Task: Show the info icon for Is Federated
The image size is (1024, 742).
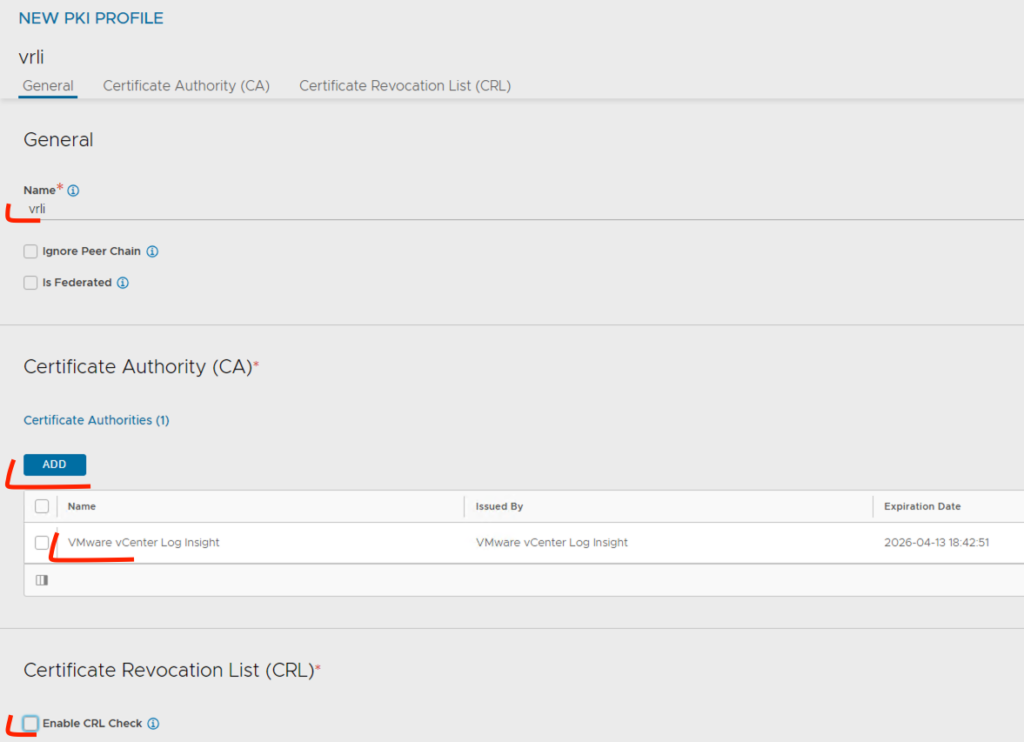Action: (x=123, y=283)
